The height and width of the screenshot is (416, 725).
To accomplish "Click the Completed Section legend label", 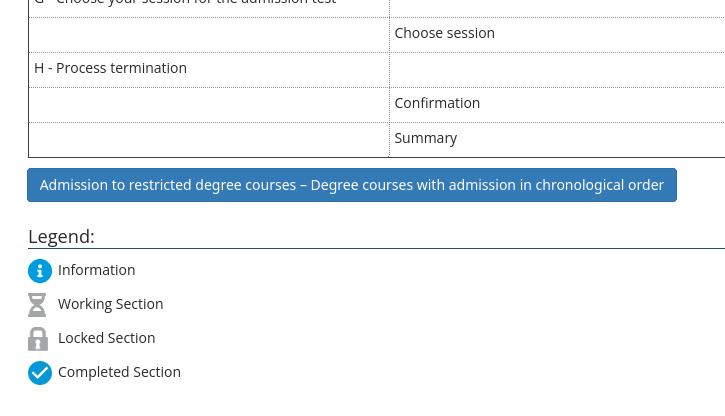I will tap(119, 372).
